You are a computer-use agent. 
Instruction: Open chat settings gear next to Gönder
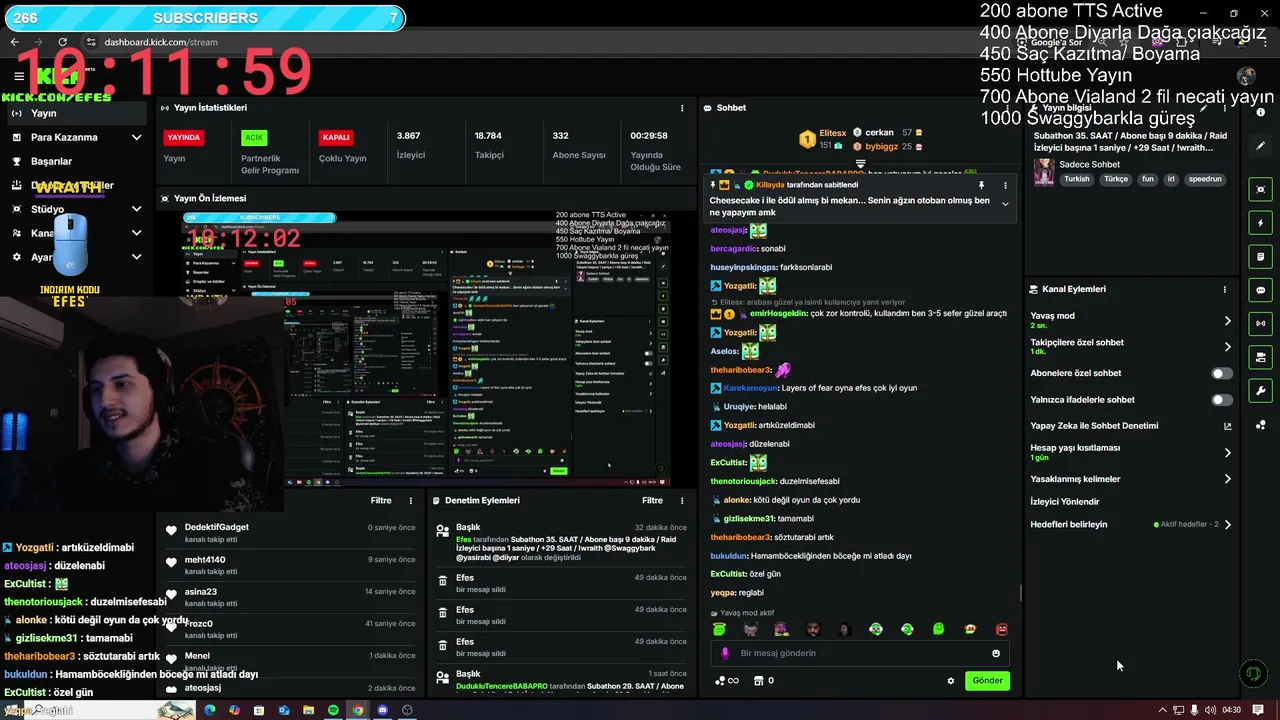[x=951, y=681]
